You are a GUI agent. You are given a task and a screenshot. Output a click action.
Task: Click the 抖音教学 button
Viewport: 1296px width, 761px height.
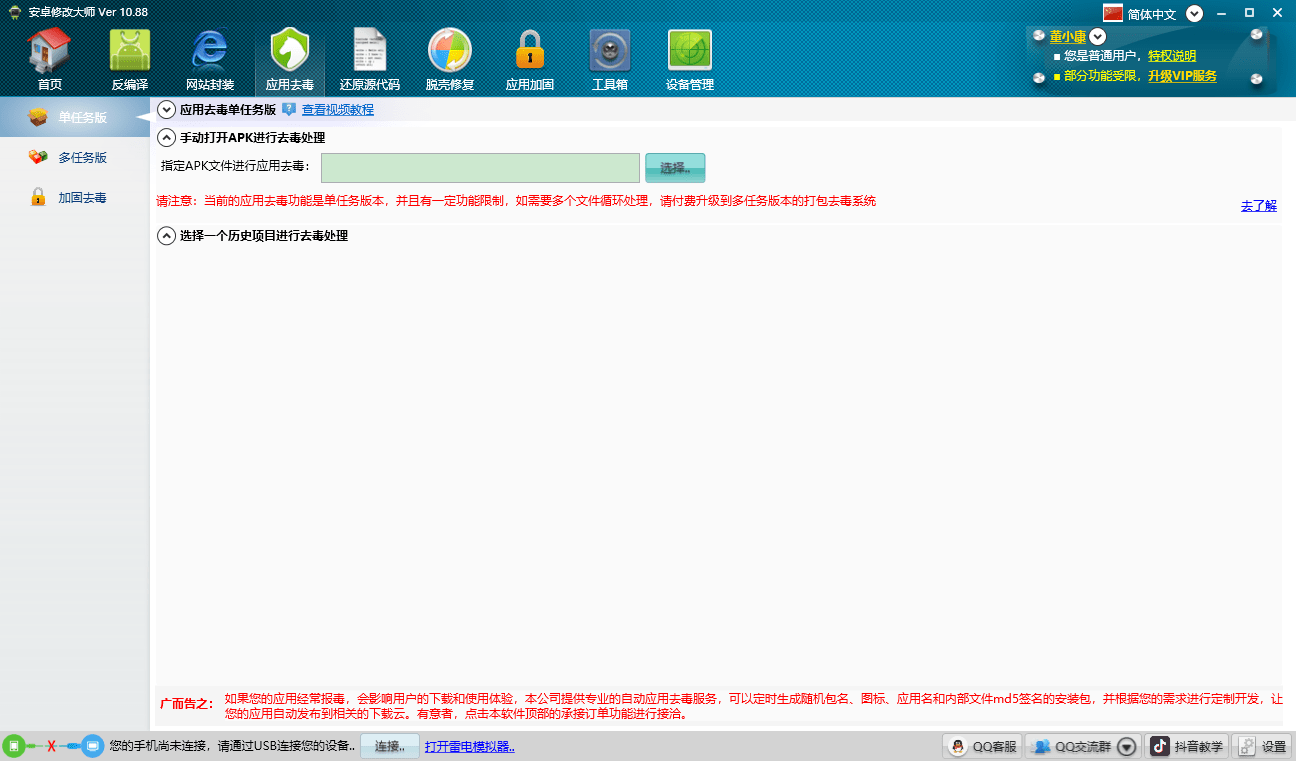click(x=1187, y=746)
